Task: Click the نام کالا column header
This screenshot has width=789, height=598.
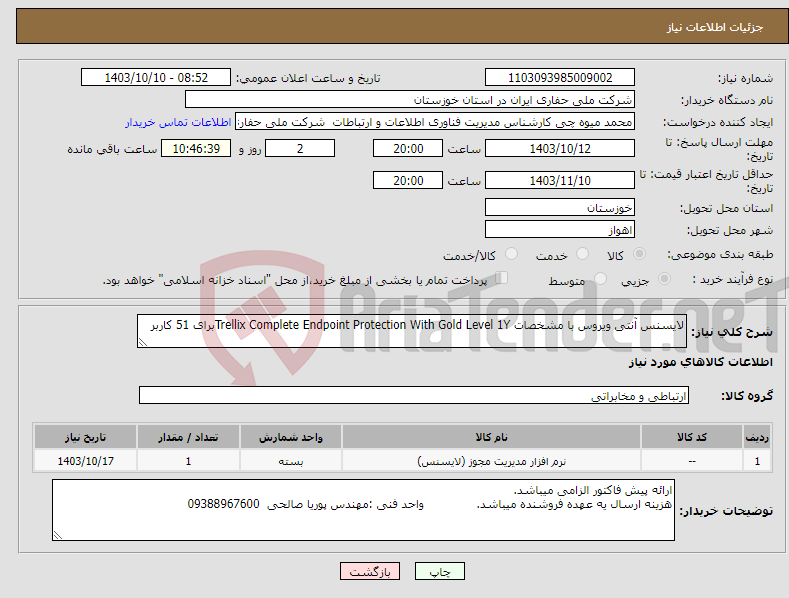Action: 492,437
